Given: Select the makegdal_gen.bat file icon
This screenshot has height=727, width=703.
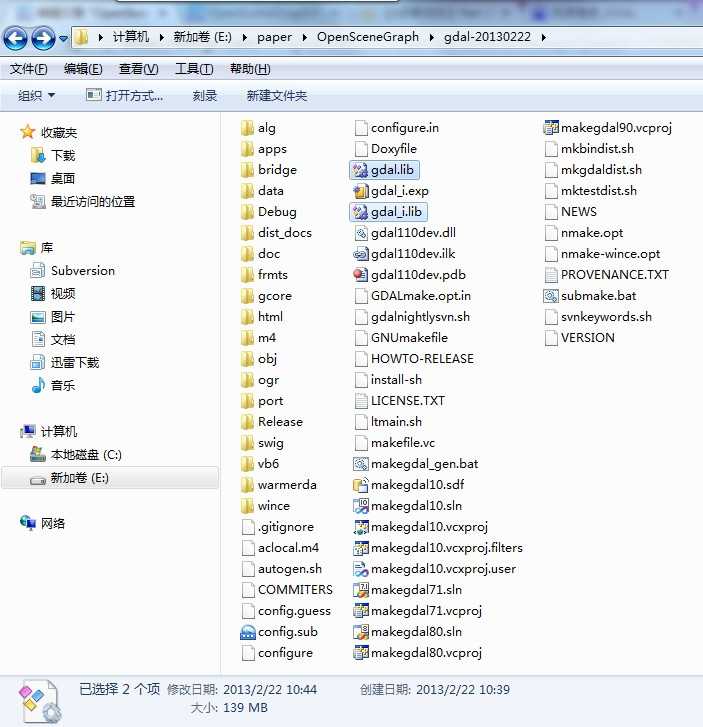Looking at the screenshot, I should (x=361, y=464).
